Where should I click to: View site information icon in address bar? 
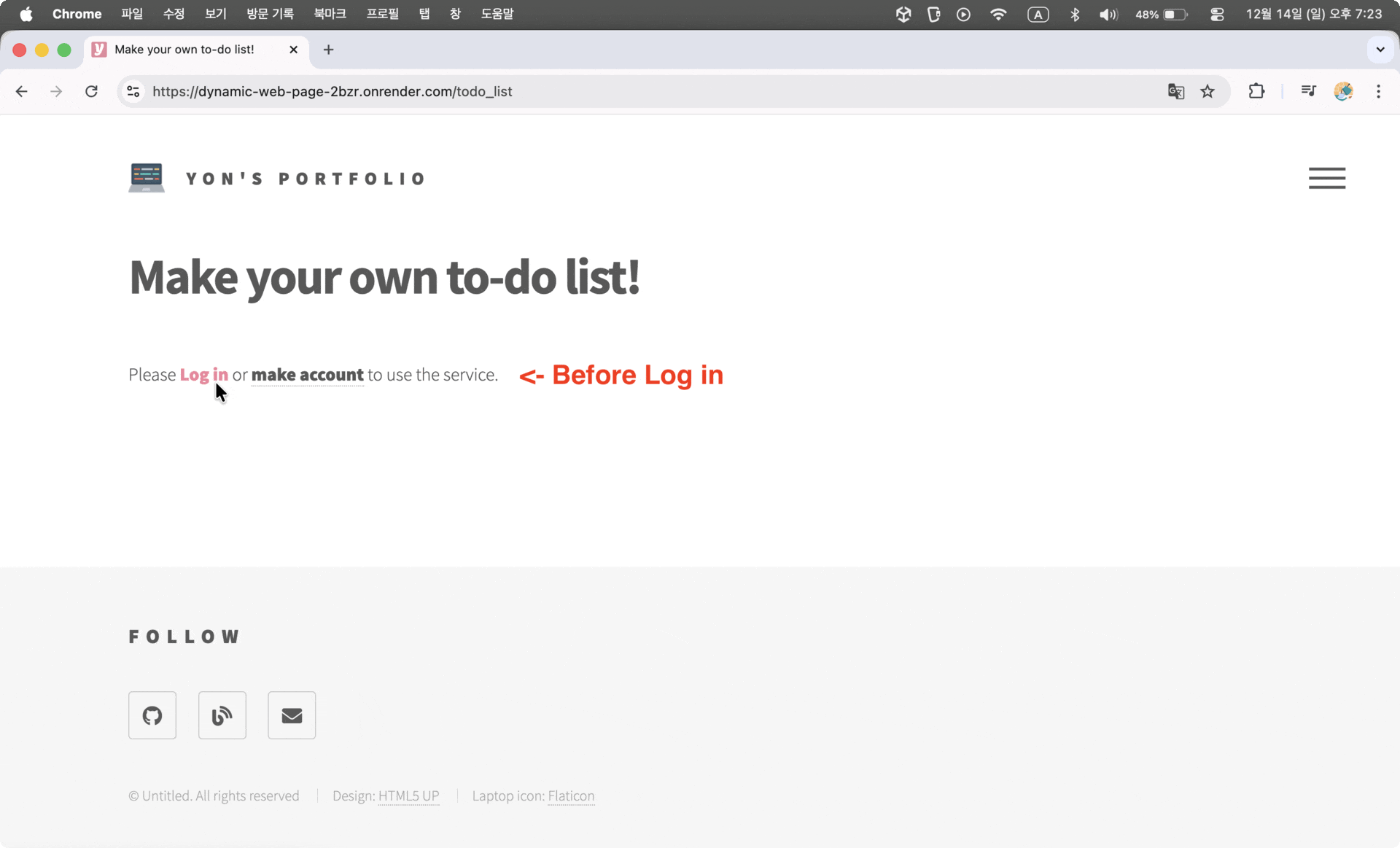(x=133, y=91)
